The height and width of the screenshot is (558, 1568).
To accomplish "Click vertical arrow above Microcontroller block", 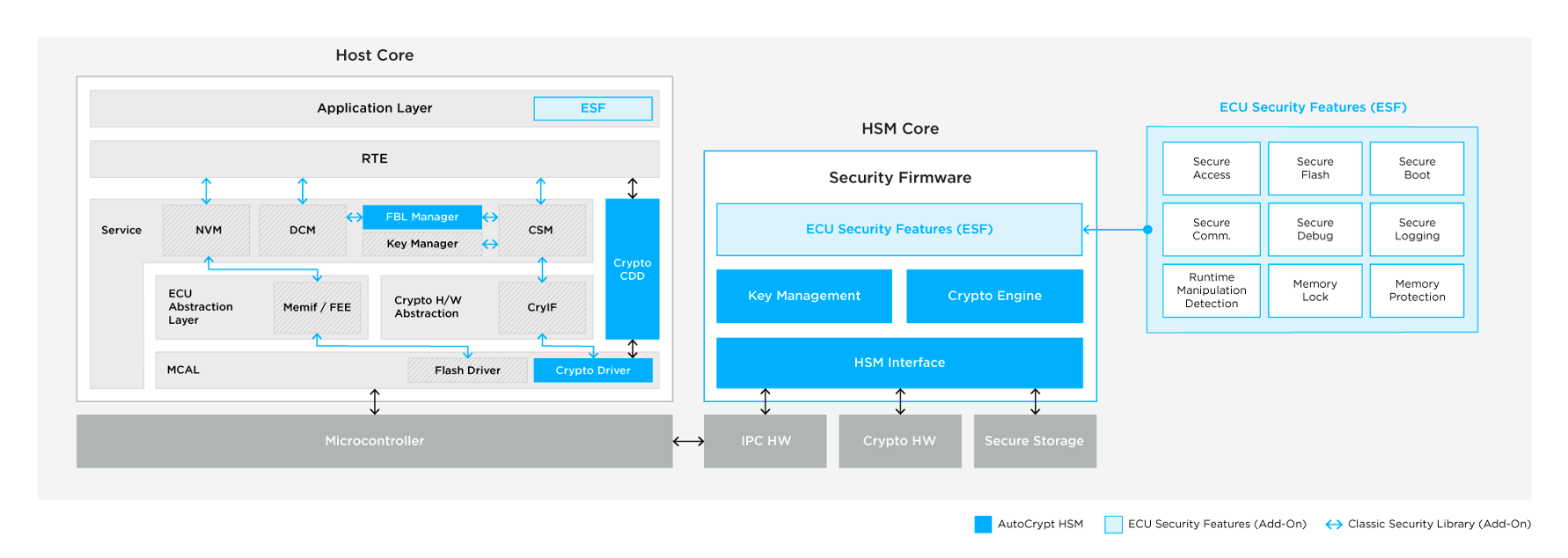I will pos(375,401).
